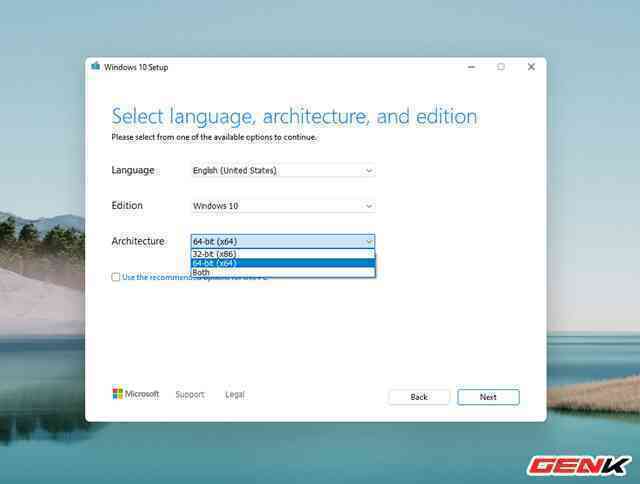Collapse the Architecture combo box
The height and width of the screenshot is (484, 640).
click(x=283, y=242)
